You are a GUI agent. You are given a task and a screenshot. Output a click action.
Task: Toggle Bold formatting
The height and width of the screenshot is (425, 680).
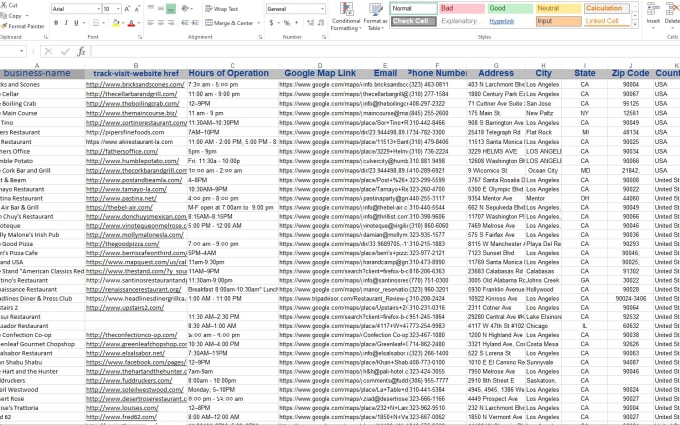56,23
